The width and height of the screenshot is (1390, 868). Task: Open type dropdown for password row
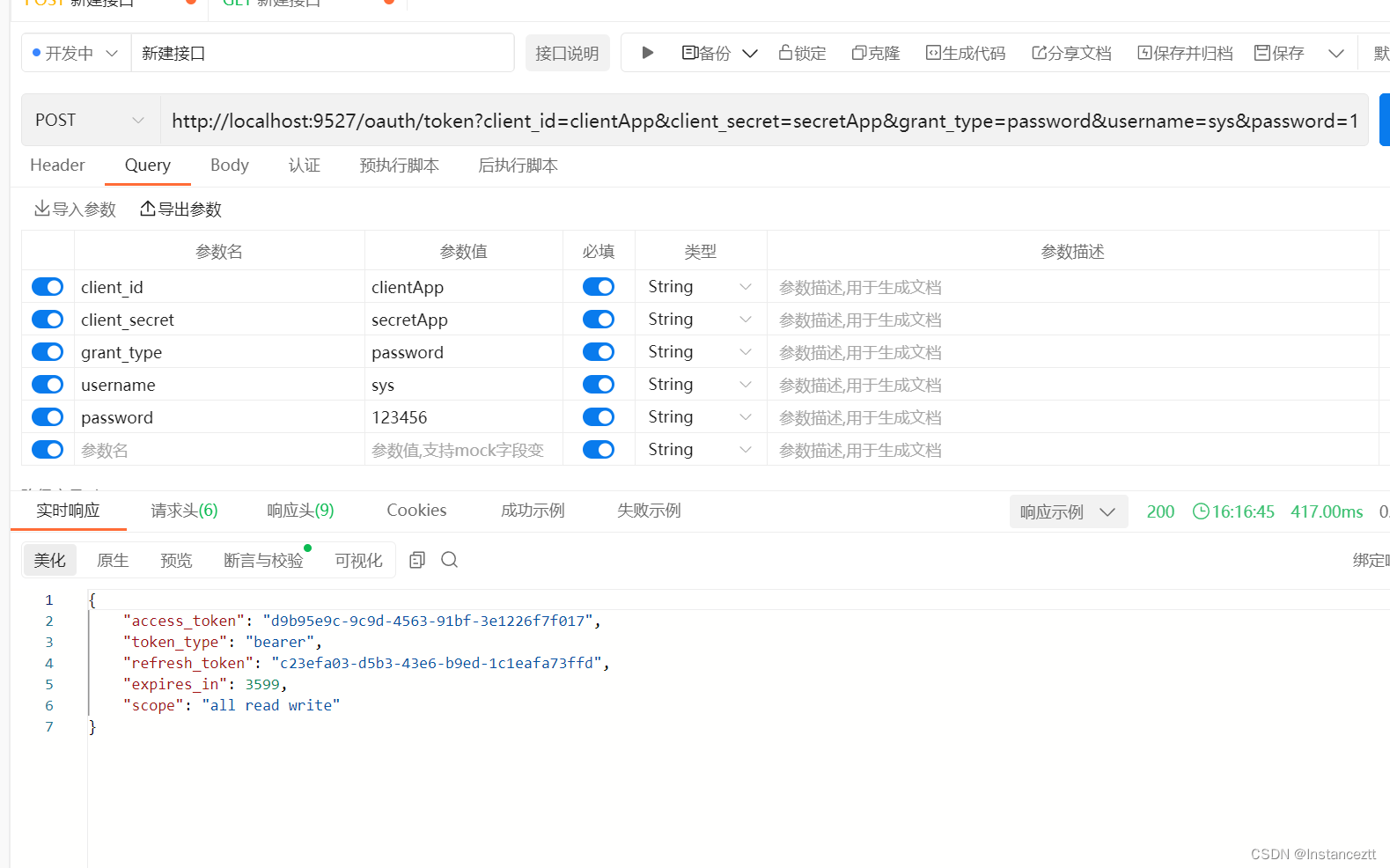[x=701, y=417]
